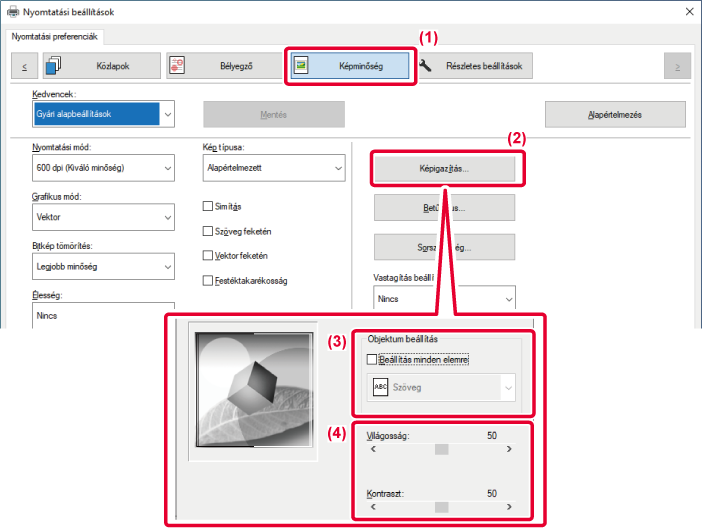Click the Világosság slider handle
This screenshot has width=702, height=531.
tap(441, 449)
